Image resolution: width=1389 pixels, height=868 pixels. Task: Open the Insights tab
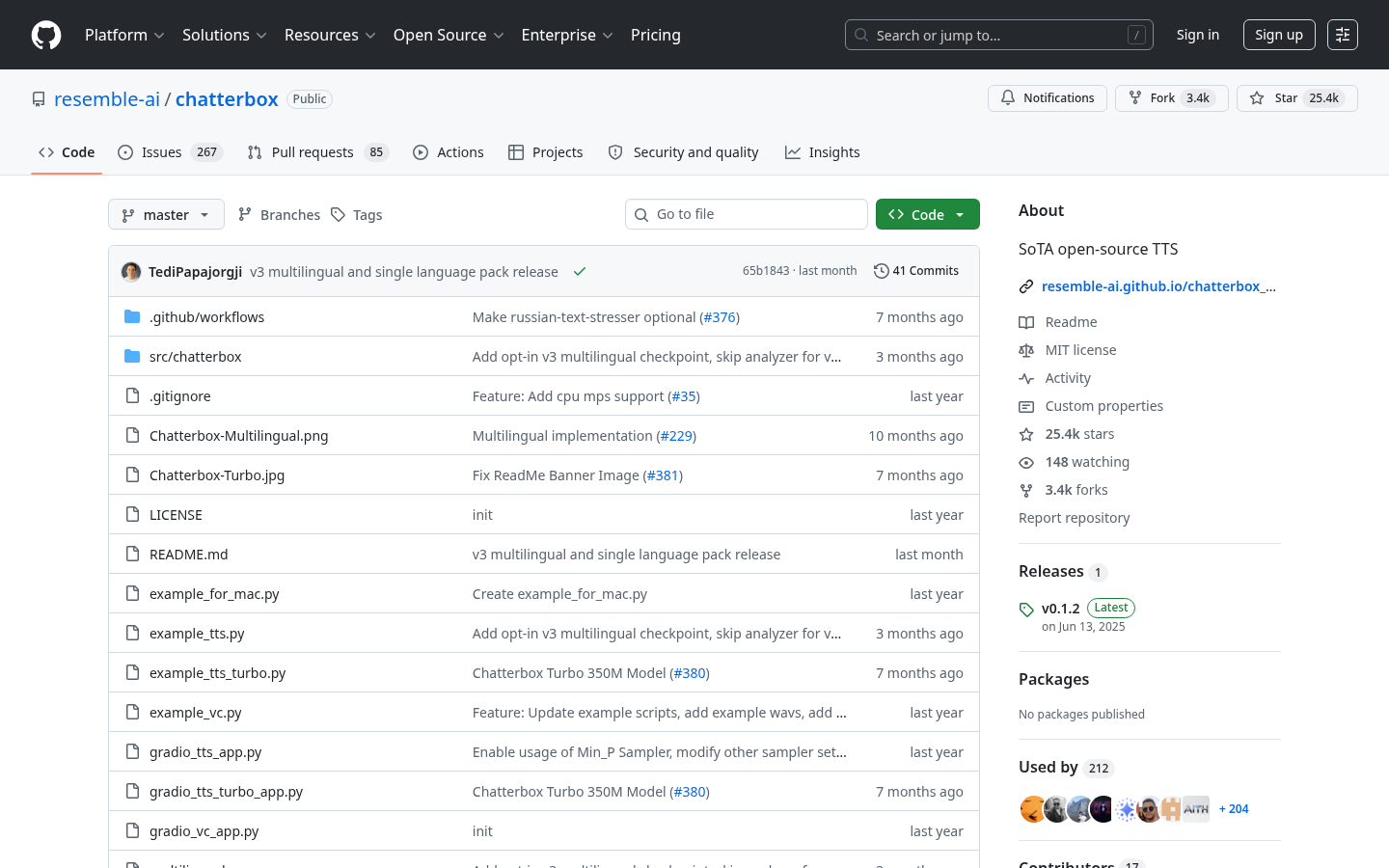pos(822,152)
